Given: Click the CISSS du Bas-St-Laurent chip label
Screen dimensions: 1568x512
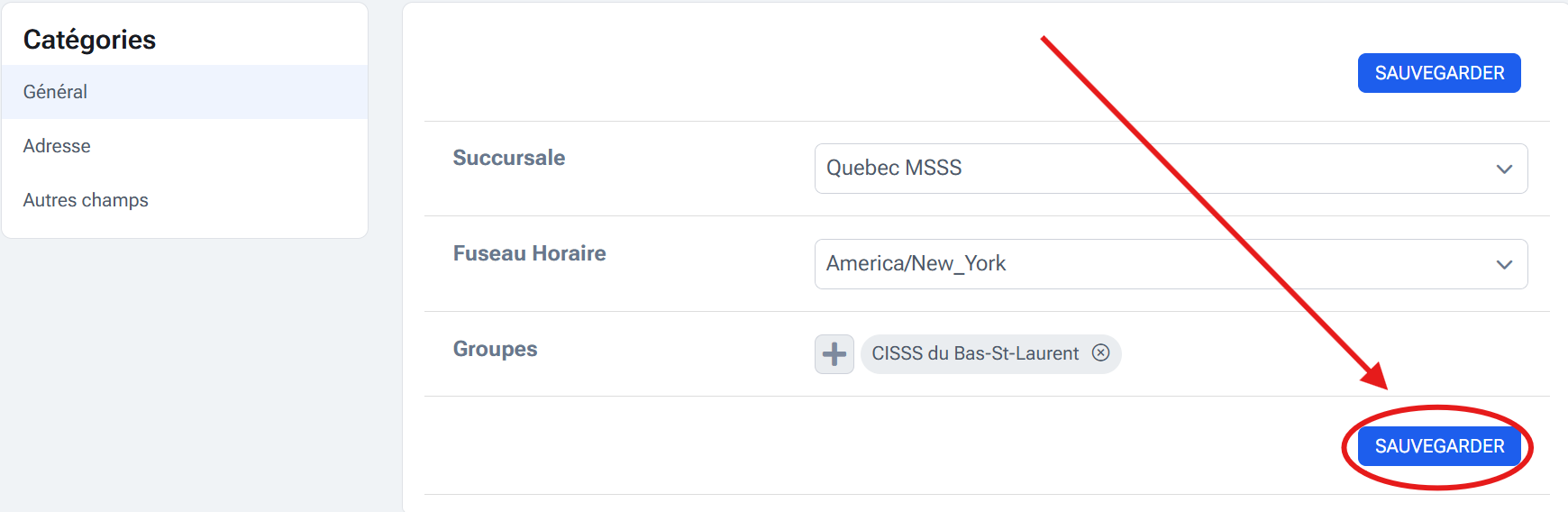Looking at the screenshot, I should [x=975, y=354].
